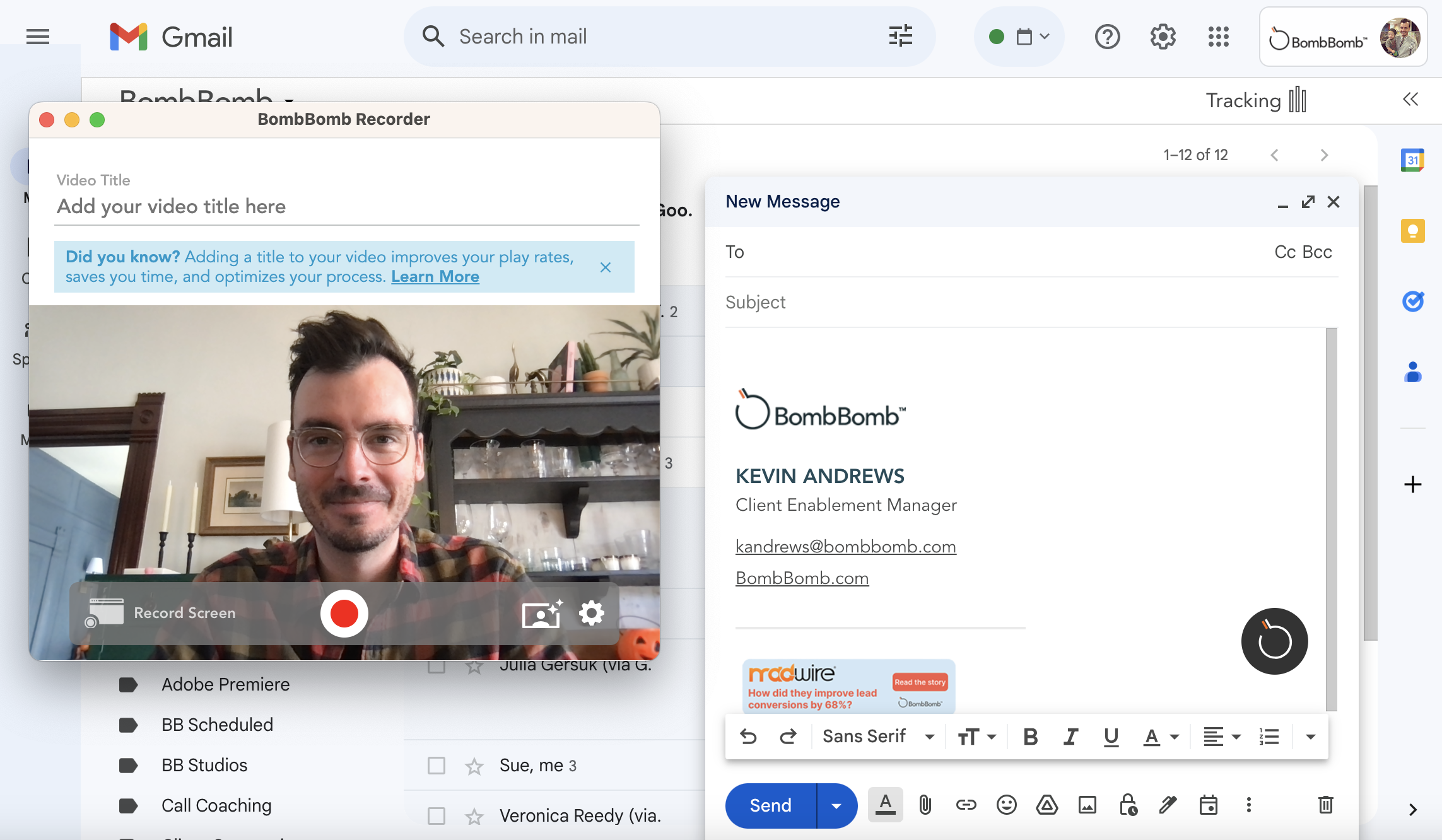The image size is (1442, 840).
Task: Follow the Learn More link in recorder
Action: 435,277
